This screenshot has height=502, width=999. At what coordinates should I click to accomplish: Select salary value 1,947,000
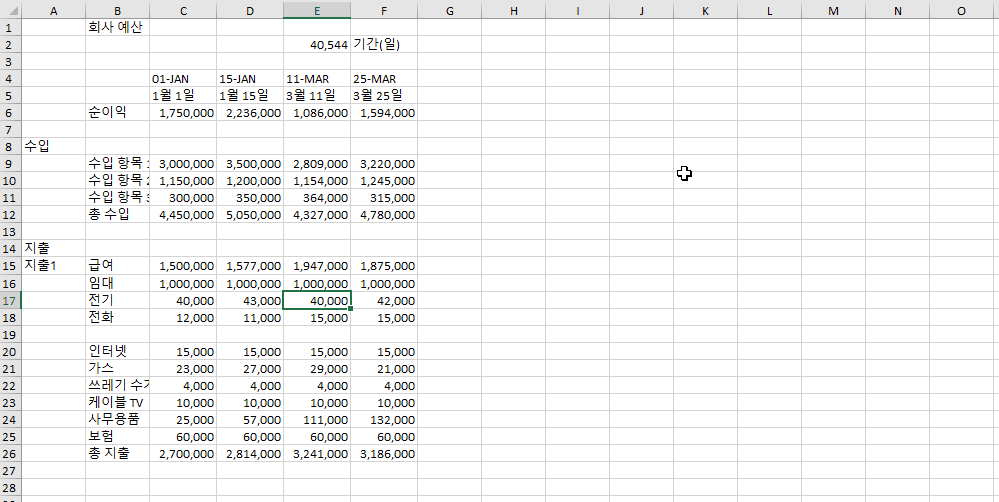click(x=317, y=266)
